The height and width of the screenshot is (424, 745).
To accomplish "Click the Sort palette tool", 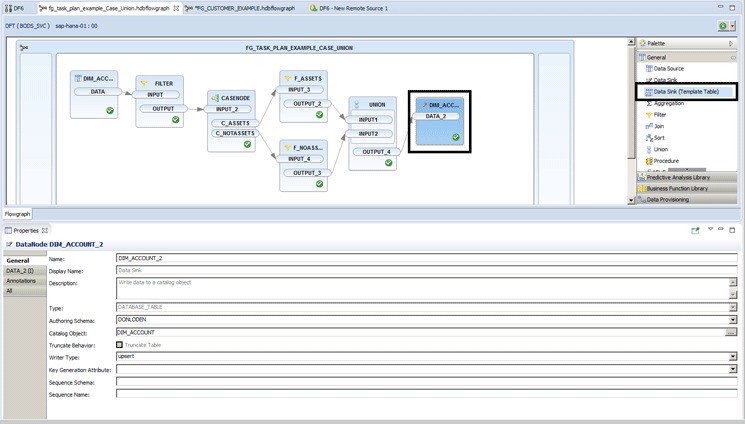I will tap(659, 138).
